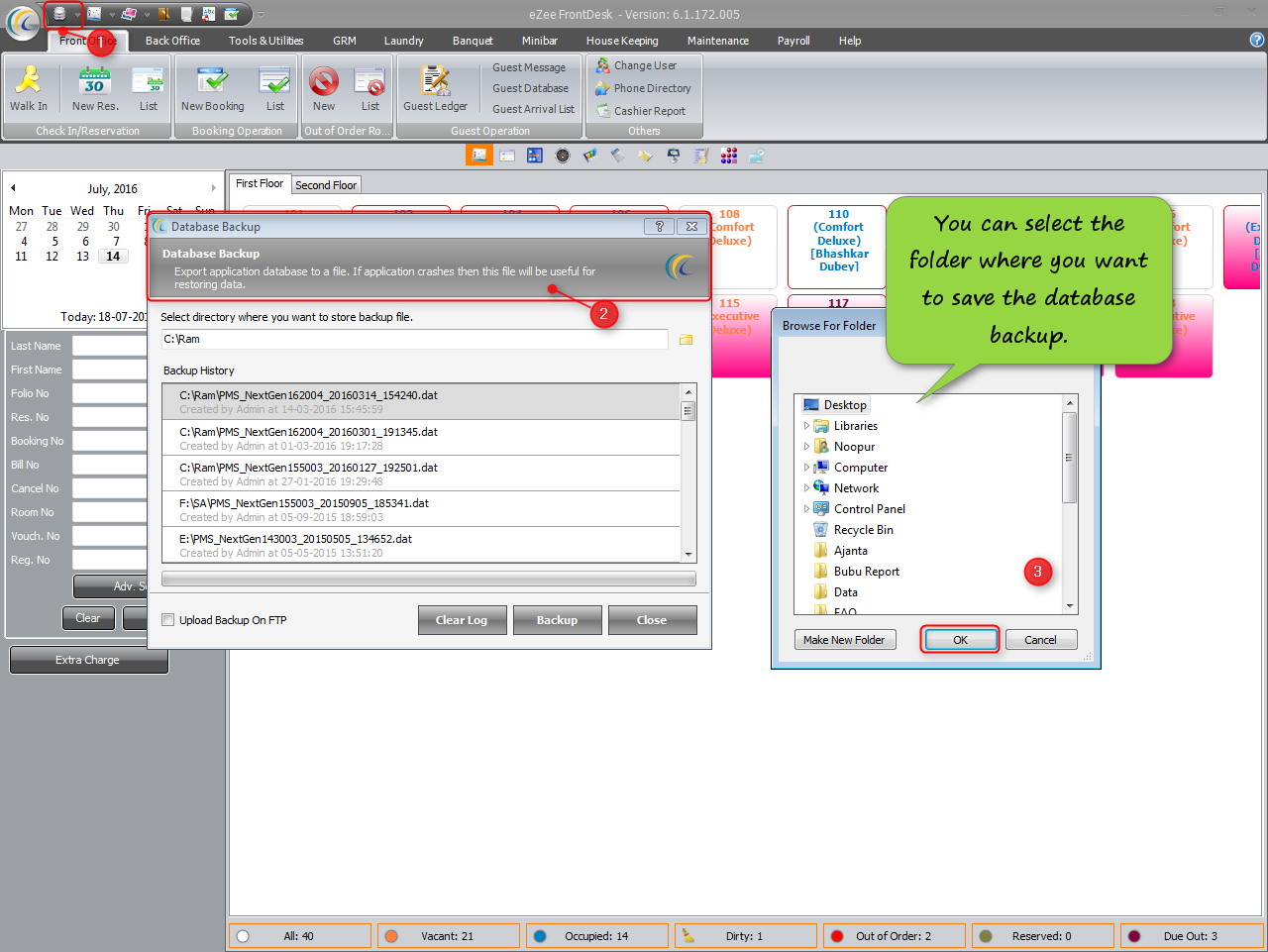1268x952 pixels.
Task: Expand the Network tree node
Action: 806,488
